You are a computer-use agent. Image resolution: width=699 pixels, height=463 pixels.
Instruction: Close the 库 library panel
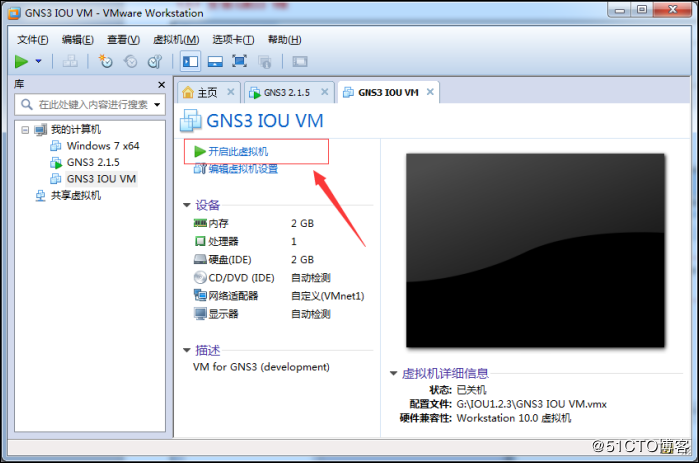click(161, 85)
